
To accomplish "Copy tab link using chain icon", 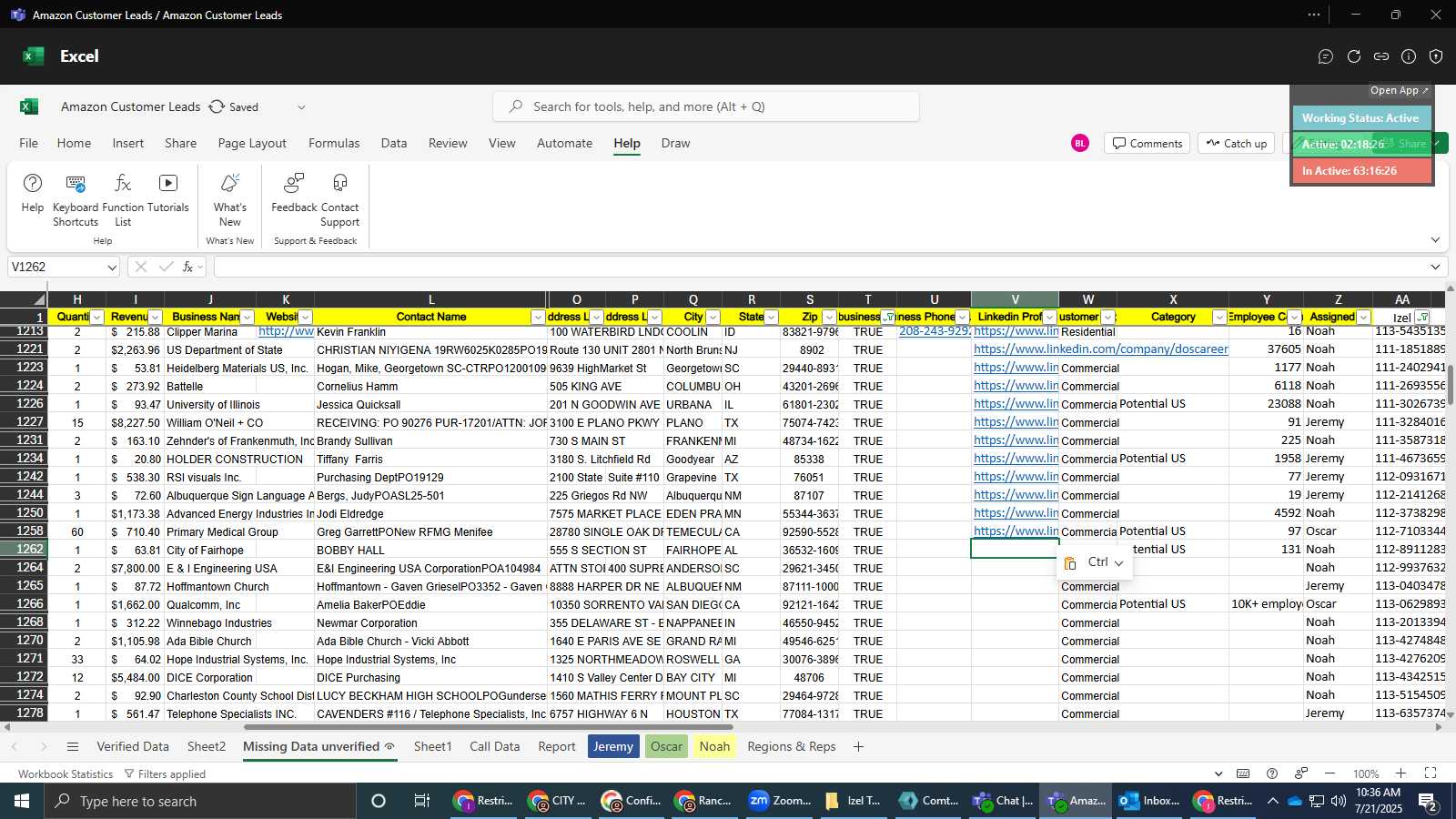I will tap(1381, 56).
